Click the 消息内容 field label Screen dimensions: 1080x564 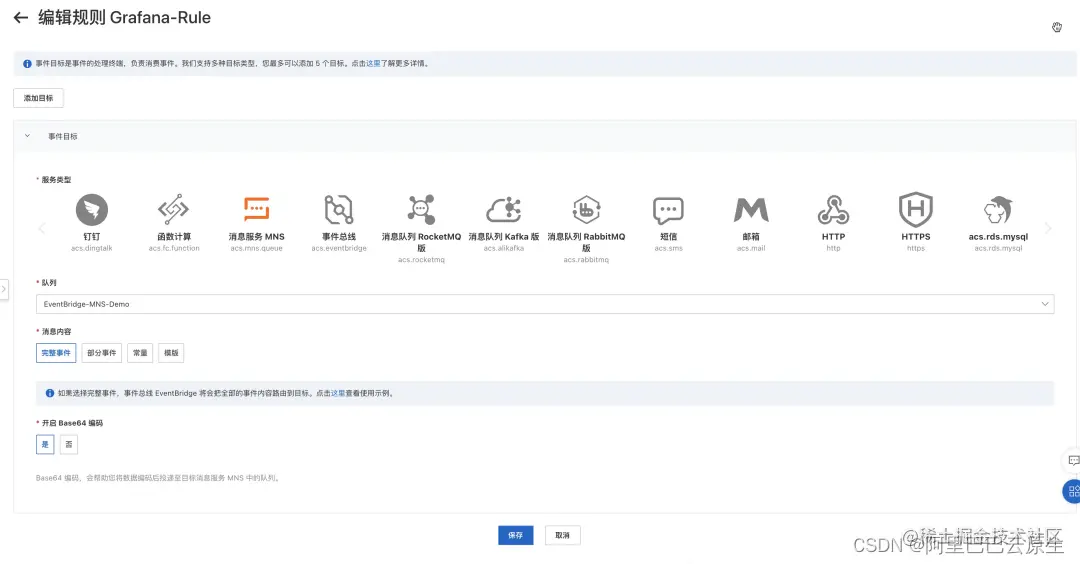[x=56, y=332]
